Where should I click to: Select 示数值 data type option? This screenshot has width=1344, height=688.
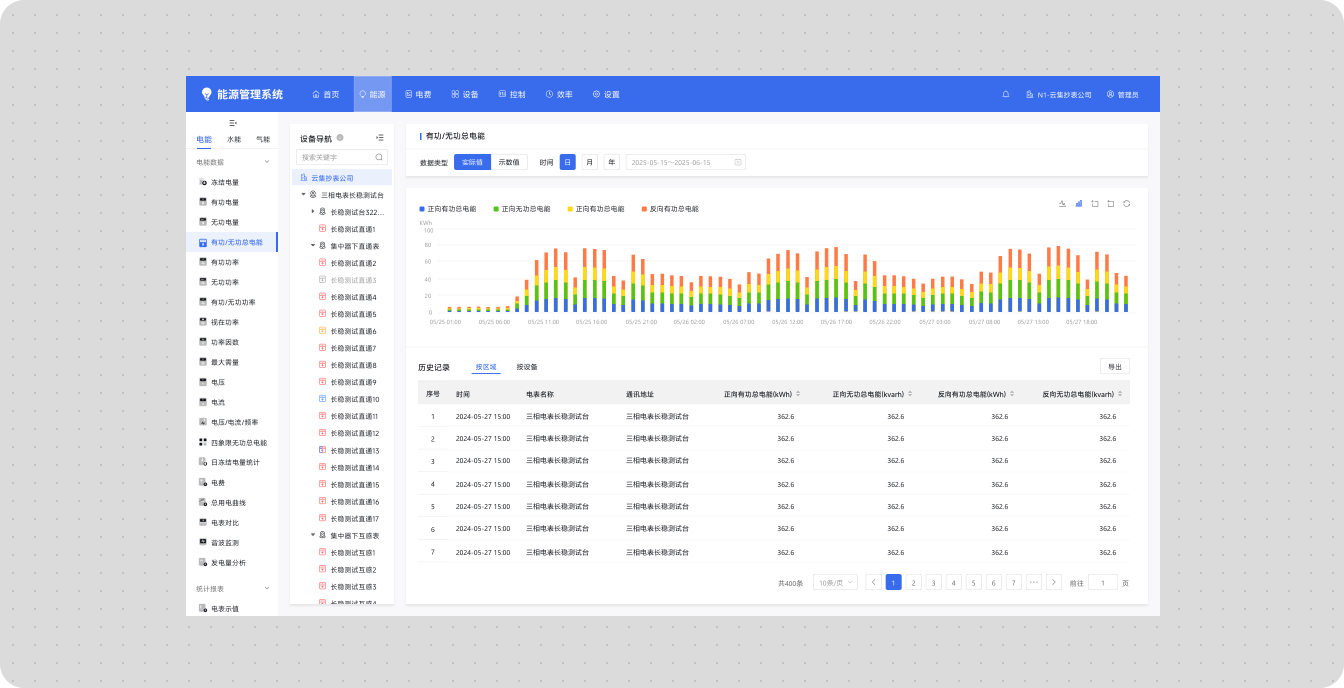(x=509, y=162)
